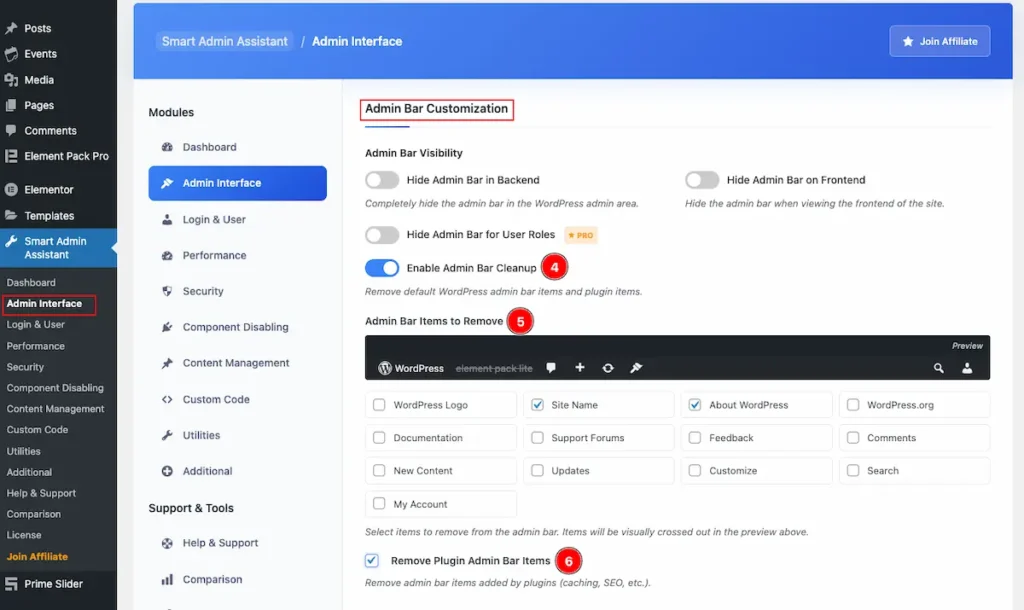Click the Smart Admin Assistant wrench icon

point(11,241)
